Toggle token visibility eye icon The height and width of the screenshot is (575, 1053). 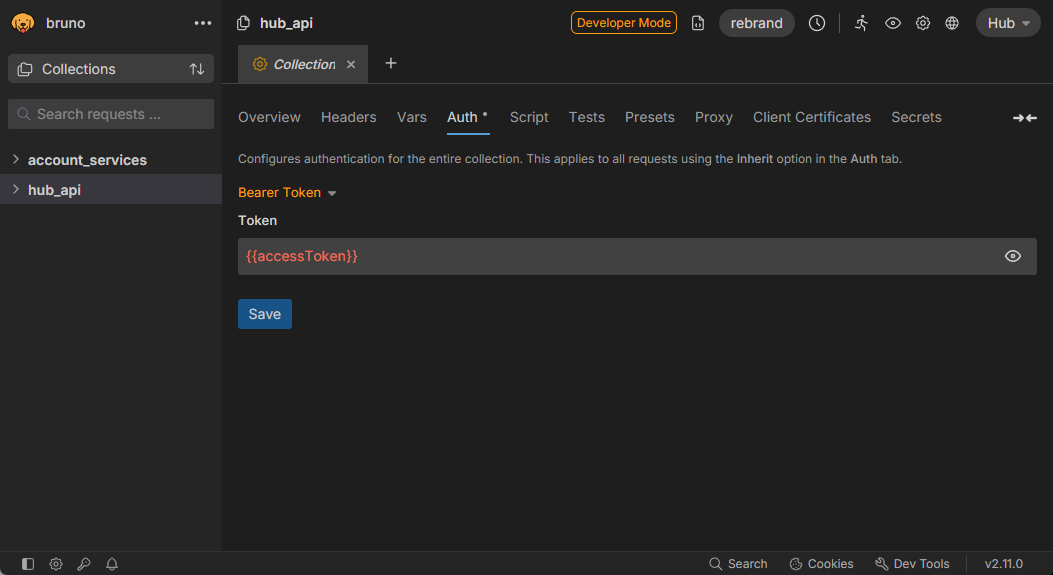coord(1013,256)
